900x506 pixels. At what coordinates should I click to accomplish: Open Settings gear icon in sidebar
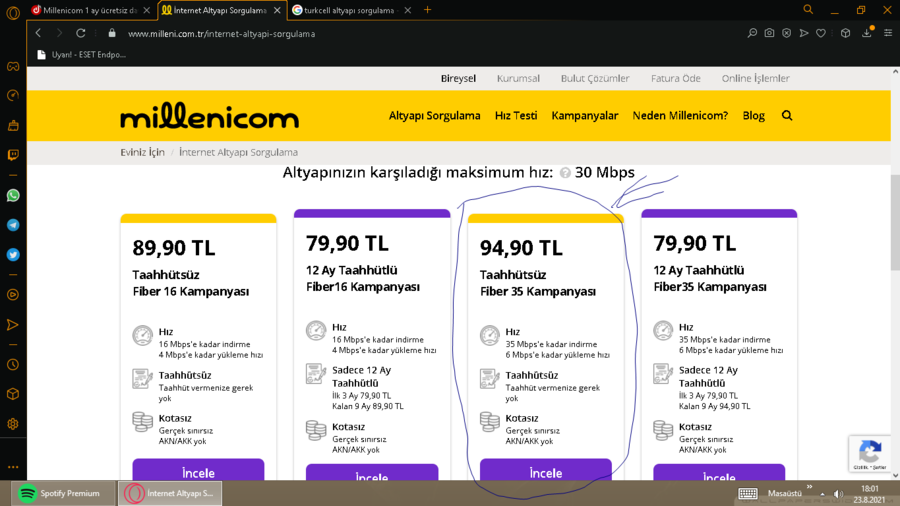[x=13, y=424]
